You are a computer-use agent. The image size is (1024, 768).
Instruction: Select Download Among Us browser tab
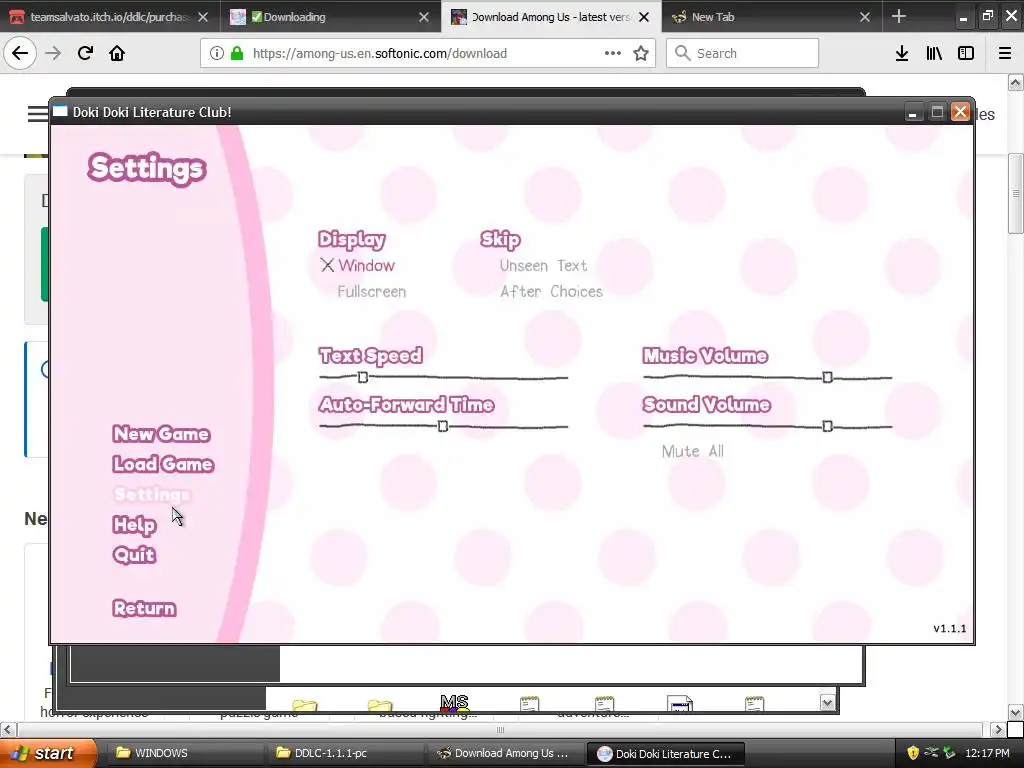(x=550, y=17)
